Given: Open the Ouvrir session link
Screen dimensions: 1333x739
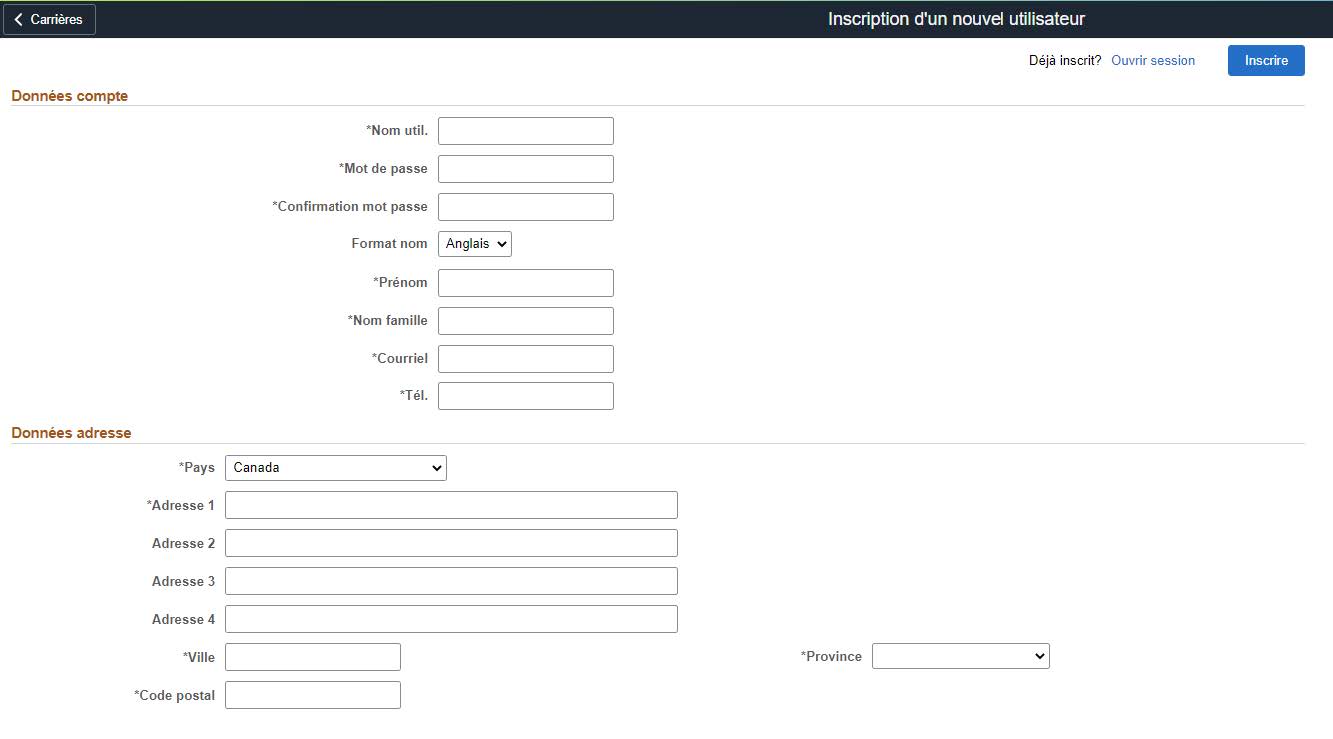Looking at the screenshot, I should pyautogui.click(x=1152, y=61).
